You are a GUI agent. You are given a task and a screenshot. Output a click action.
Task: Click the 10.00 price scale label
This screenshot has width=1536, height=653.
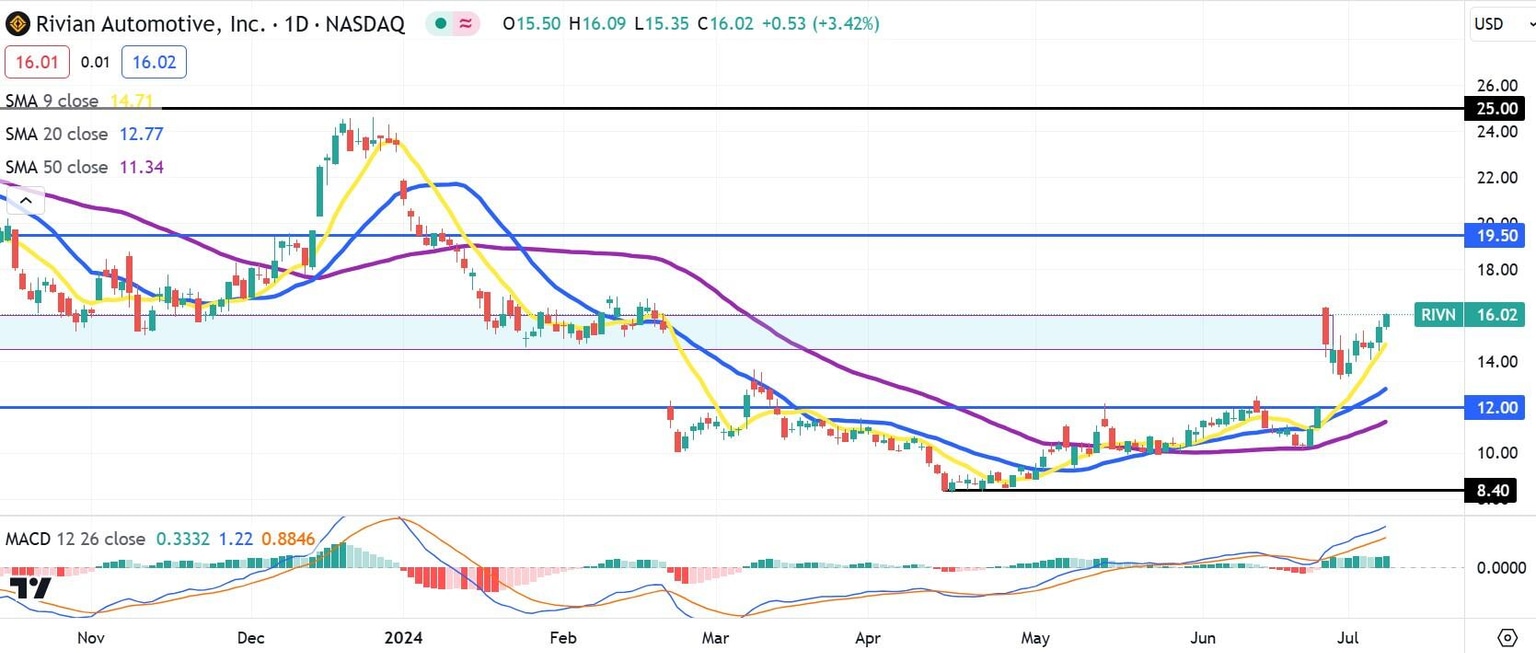pos(1497,452)
